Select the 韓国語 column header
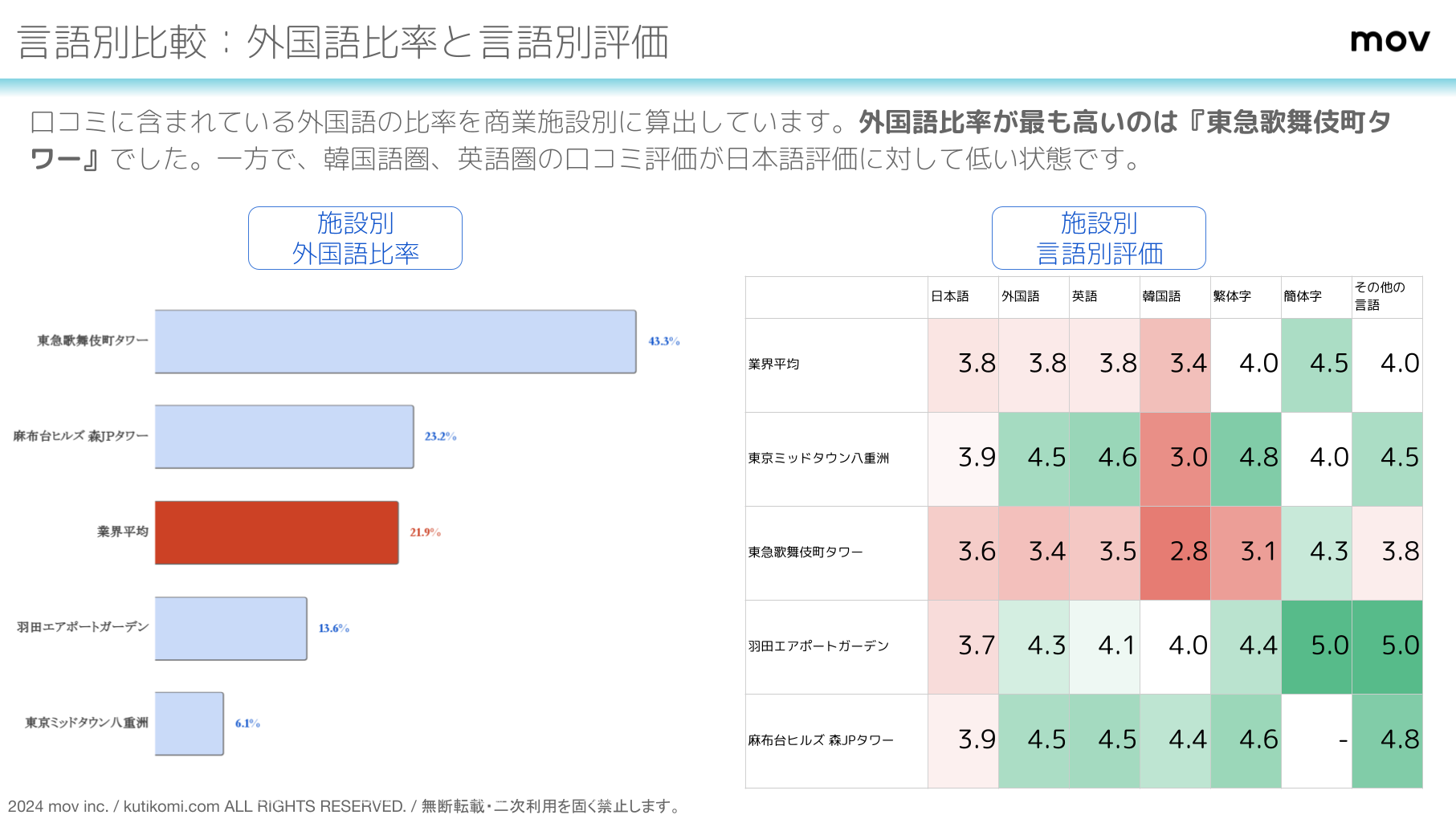This screenshot has width=1456, height=819. tap(1161, 296)
